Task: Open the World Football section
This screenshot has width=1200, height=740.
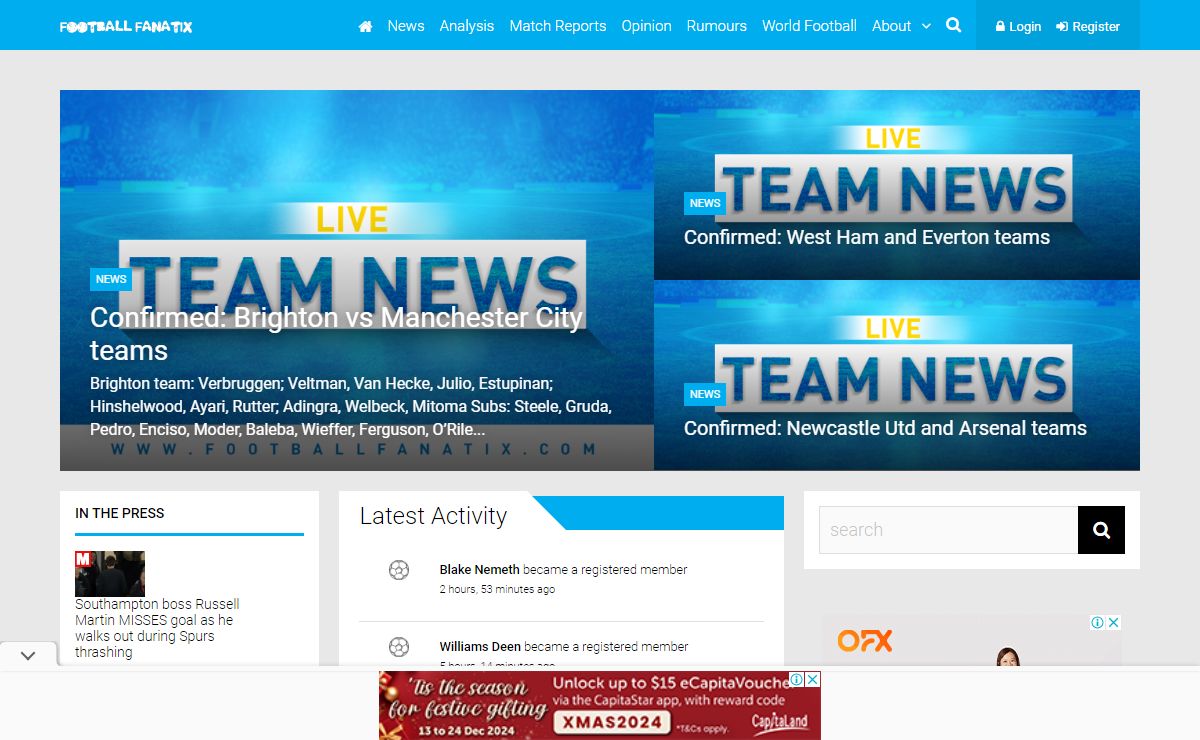Action: pyautogui.click(x=809, y=26)
